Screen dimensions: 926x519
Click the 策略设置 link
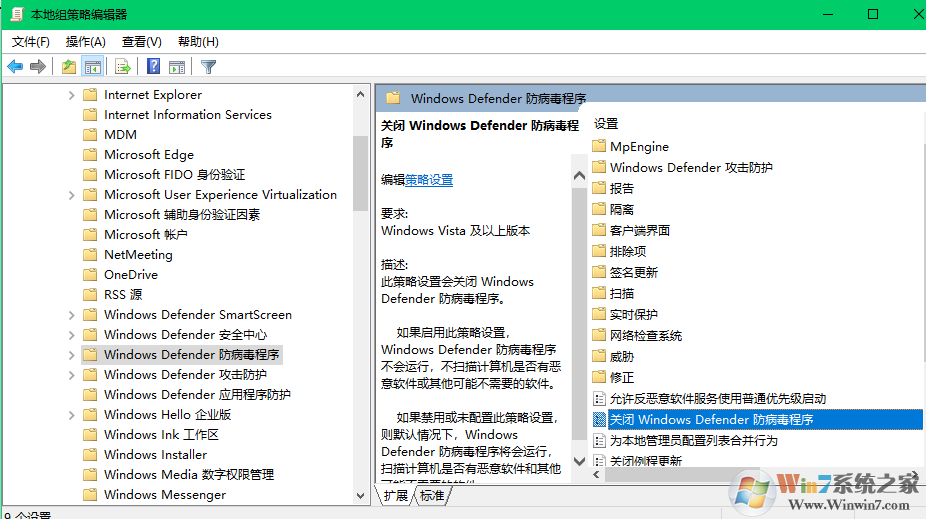pyautogui.click(x=429, y=180)
